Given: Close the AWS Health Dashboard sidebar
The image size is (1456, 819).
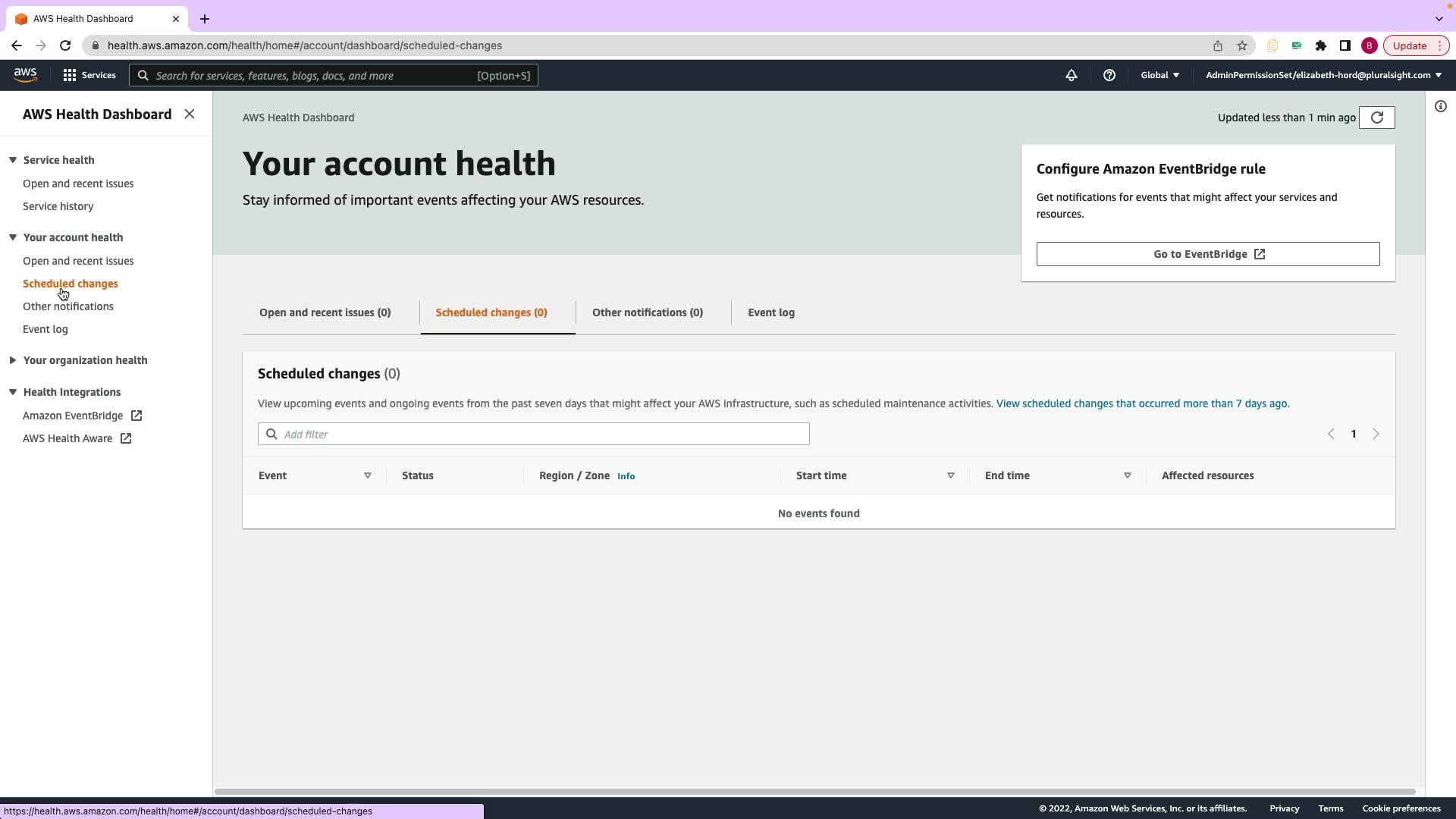Looking at the screenshot, I should [190, 114].
